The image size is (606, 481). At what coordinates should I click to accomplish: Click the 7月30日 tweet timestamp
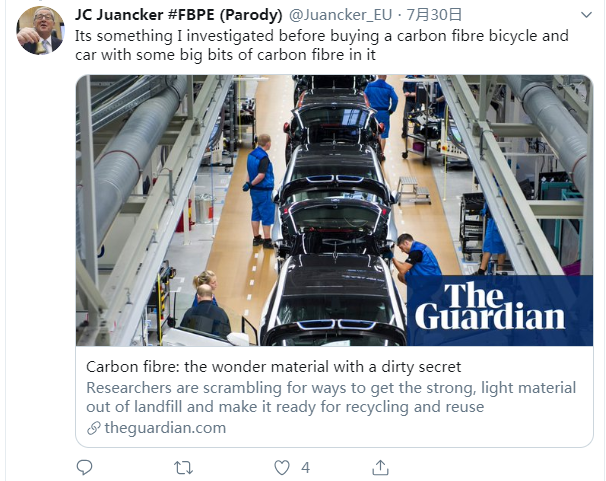tap(434, 15)
